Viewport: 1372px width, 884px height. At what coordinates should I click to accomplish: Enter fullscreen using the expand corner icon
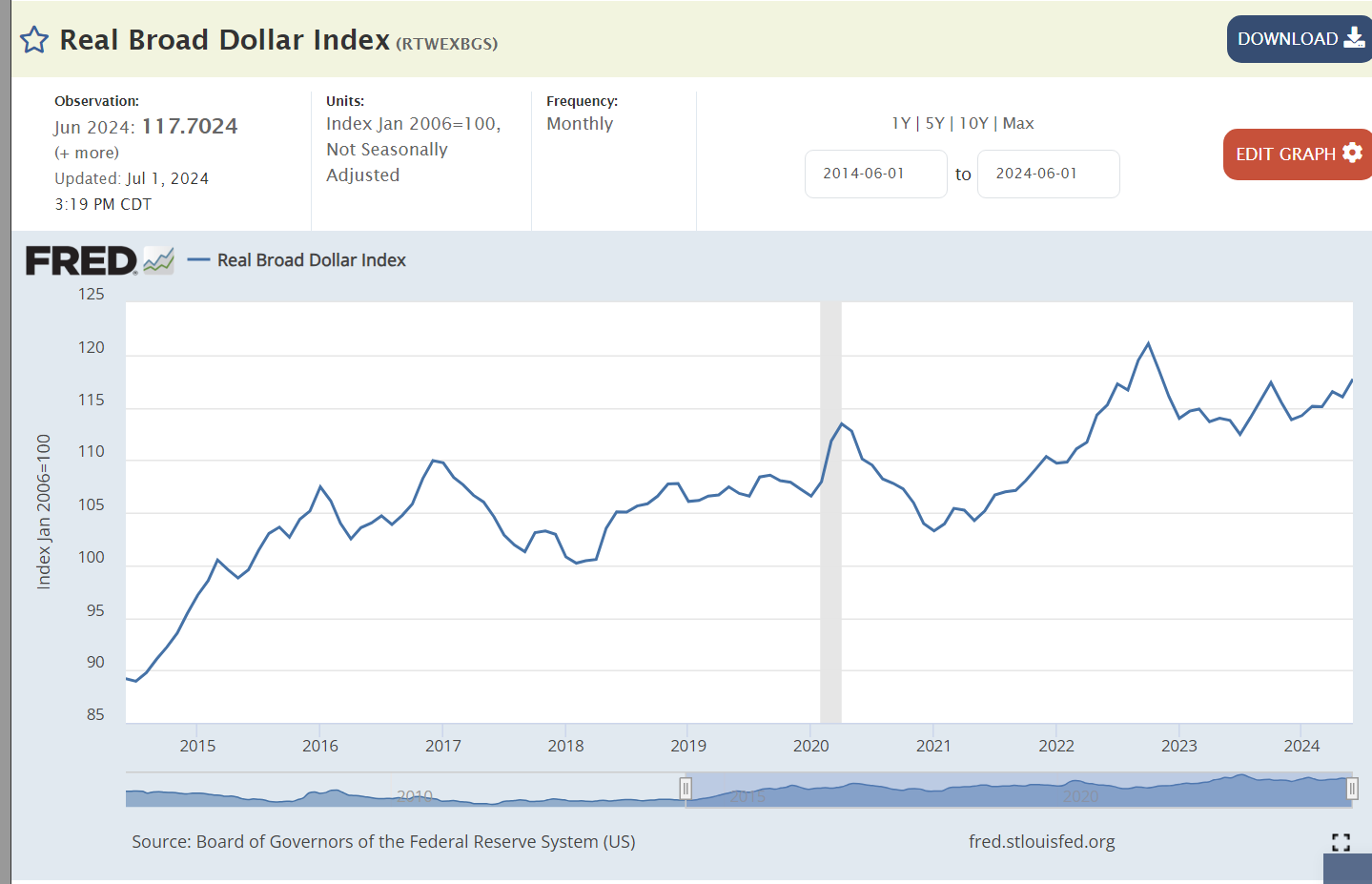pyautogui.click(x=1341, y=842)
